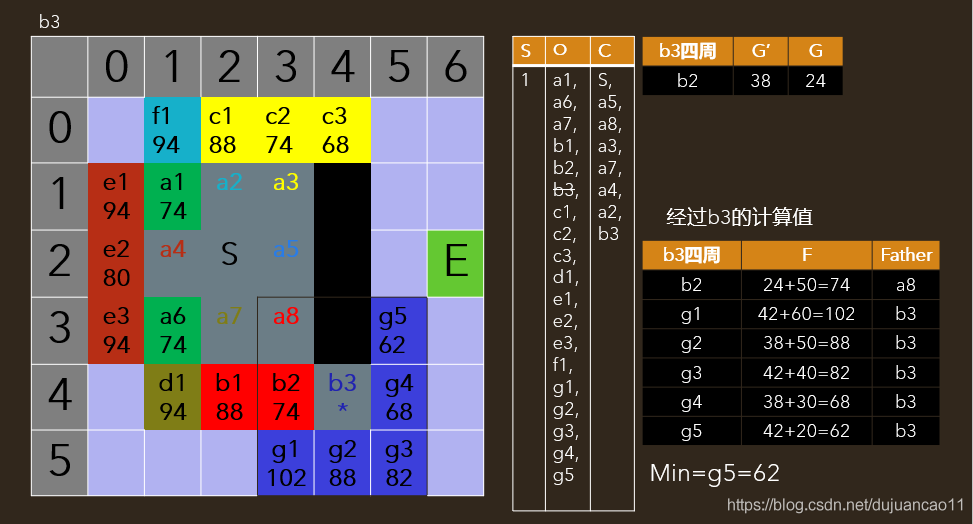Select the G' column header

760,51
